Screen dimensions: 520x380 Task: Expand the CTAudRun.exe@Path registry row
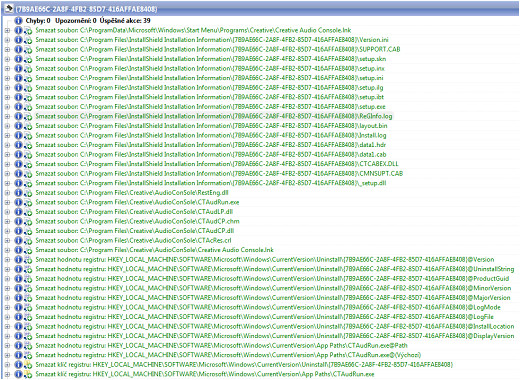[7, 346]
